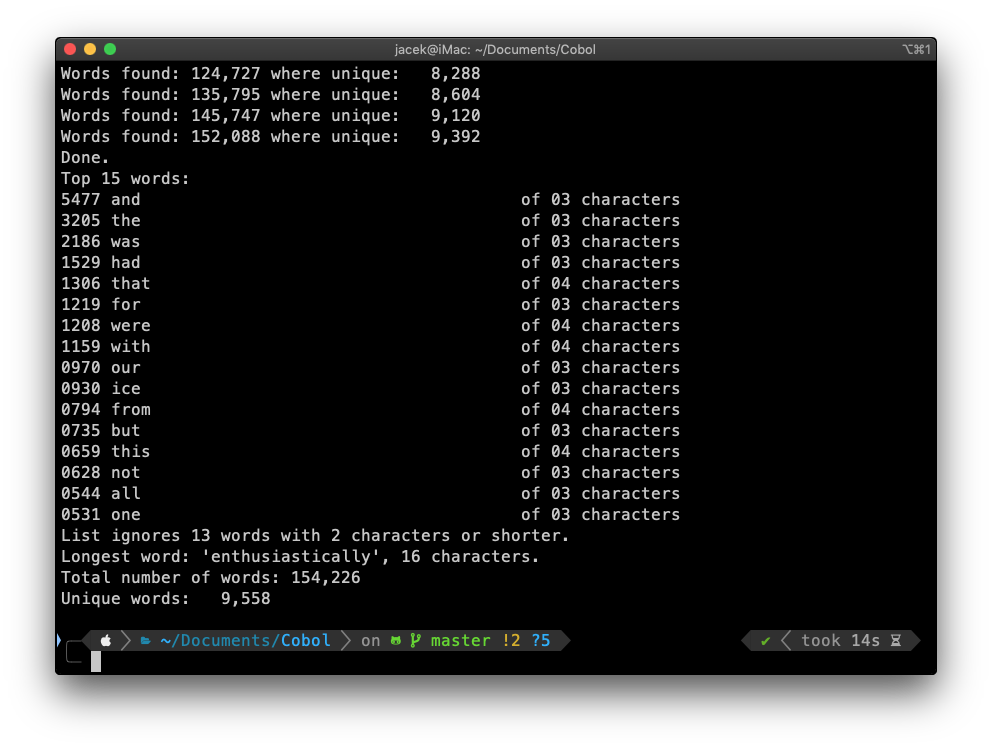Click the line 'Words found: 145,747'
Viewport: 992px width, 748px height.
pos(271,115)
